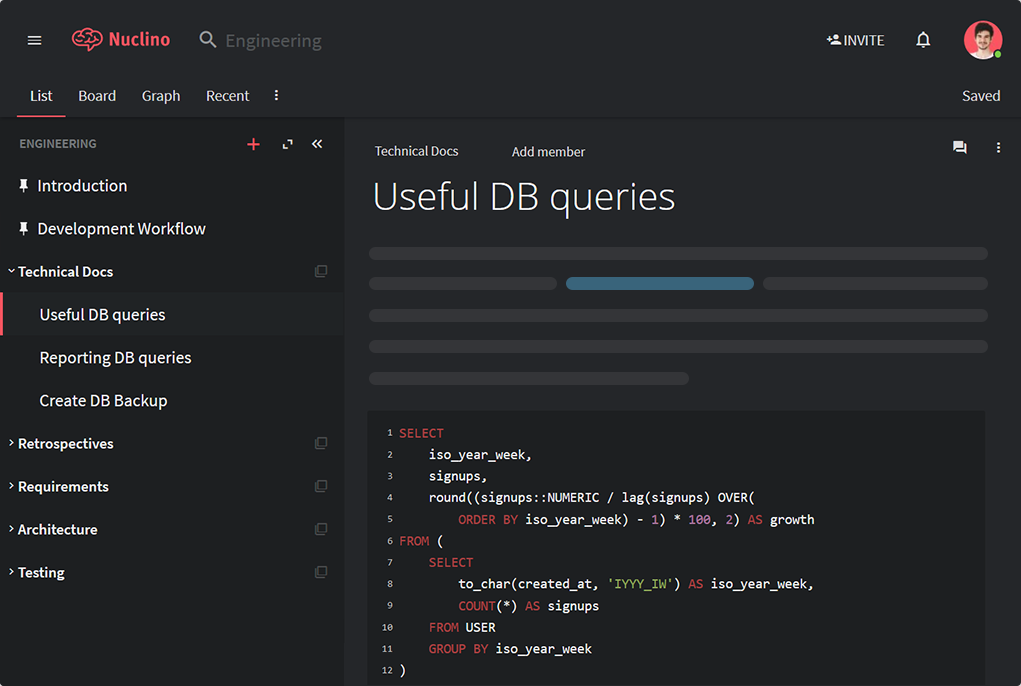Screen dimensions: 1021x686
Task: Open the comments panel icon
Action: click(960, 148)
